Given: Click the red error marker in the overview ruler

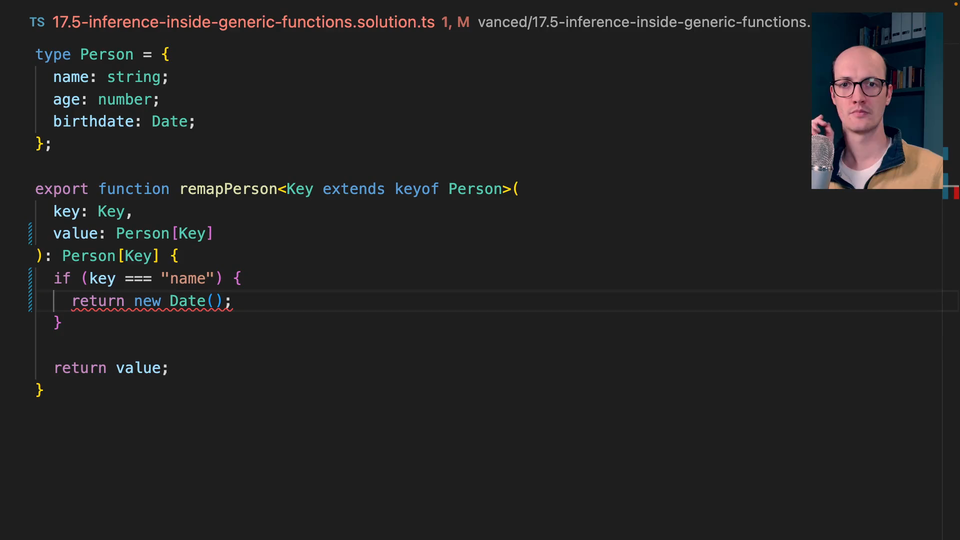Looking at the screenshot, I should pos(955,192).
